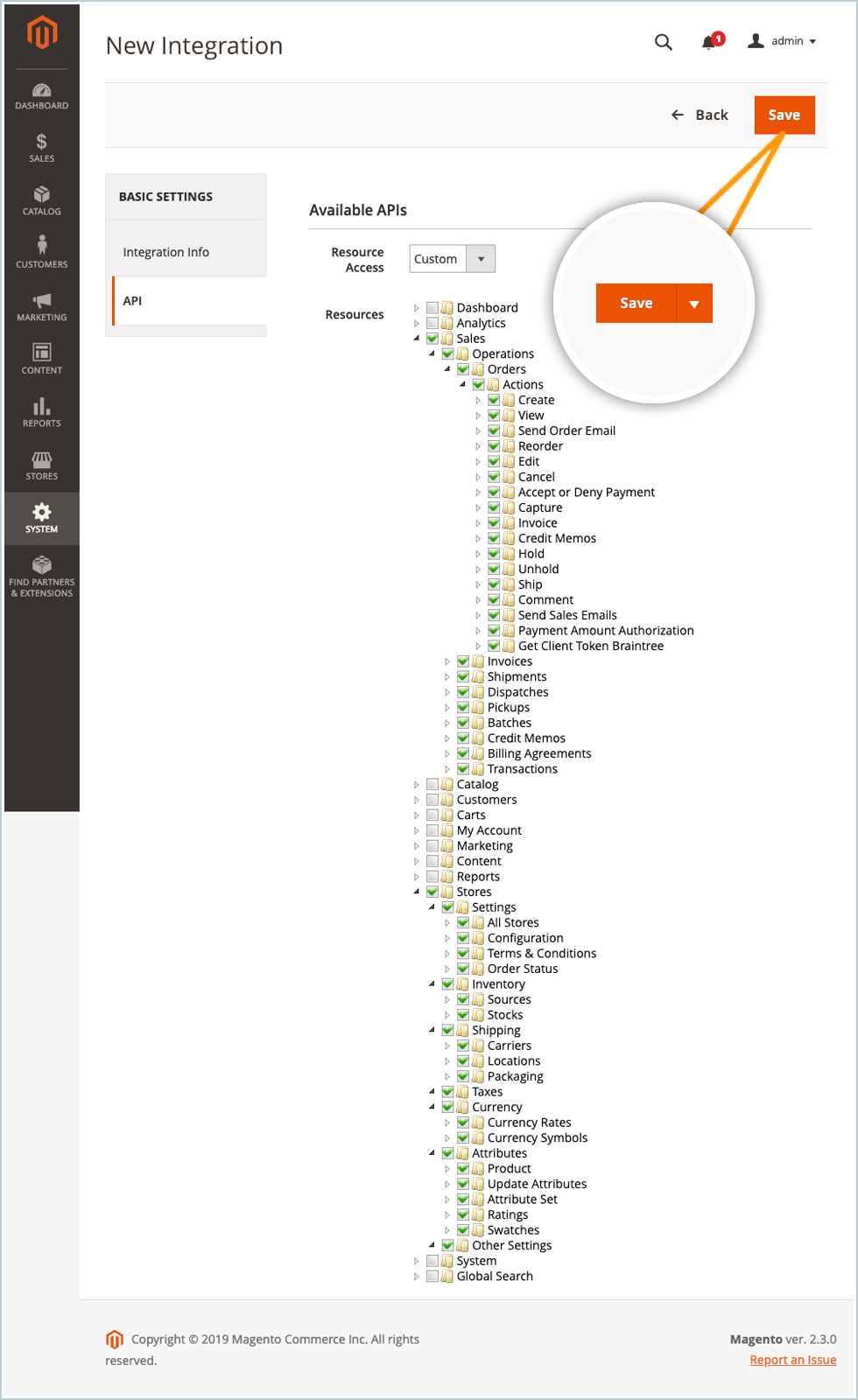Click the search magnifier icon
The width and height of the screenshot is (858, 1400).
point(664,42)
